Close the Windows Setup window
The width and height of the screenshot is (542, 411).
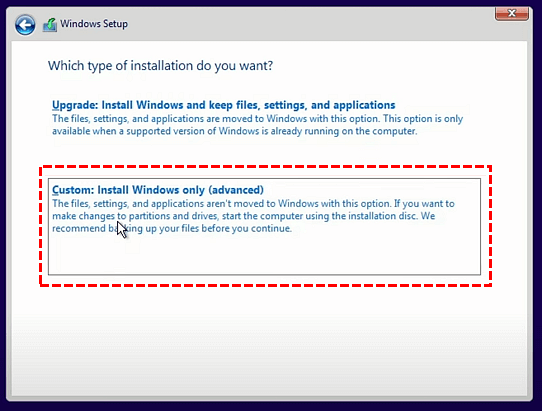(512, 14)
